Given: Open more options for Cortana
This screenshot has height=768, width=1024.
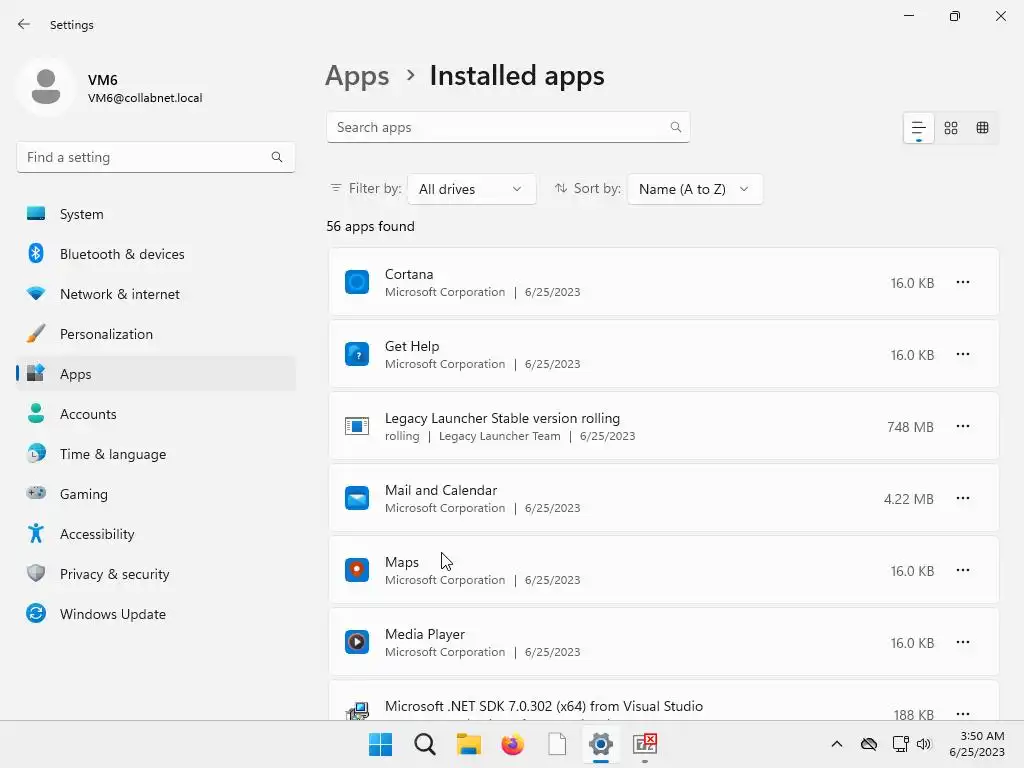Looking at the screenshot, I should tap(963, 283).
